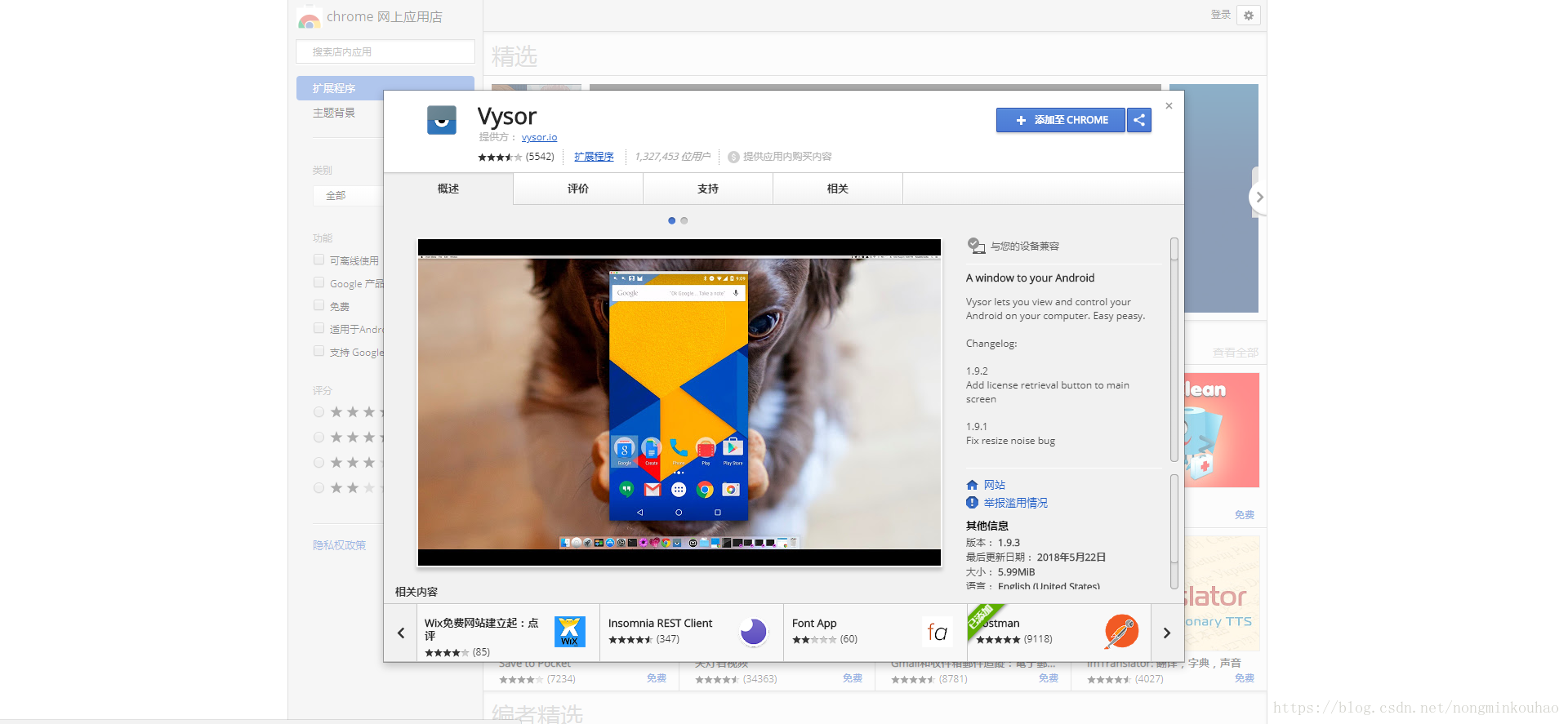Click the 查看全部 link

pyautogui.click(x=1236, y=353)
